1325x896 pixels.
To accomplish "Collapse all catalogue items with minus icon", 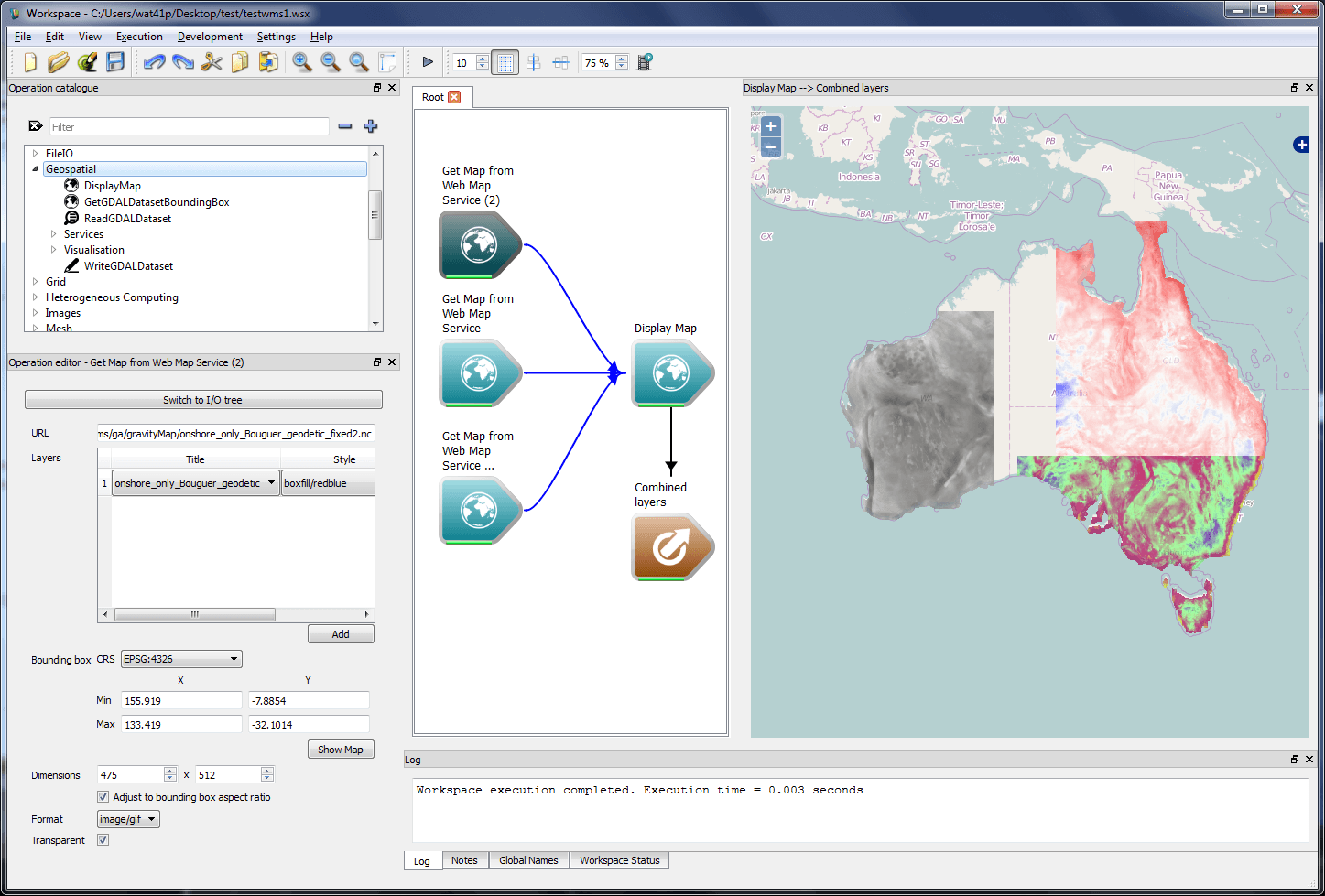I will point(345,126).
